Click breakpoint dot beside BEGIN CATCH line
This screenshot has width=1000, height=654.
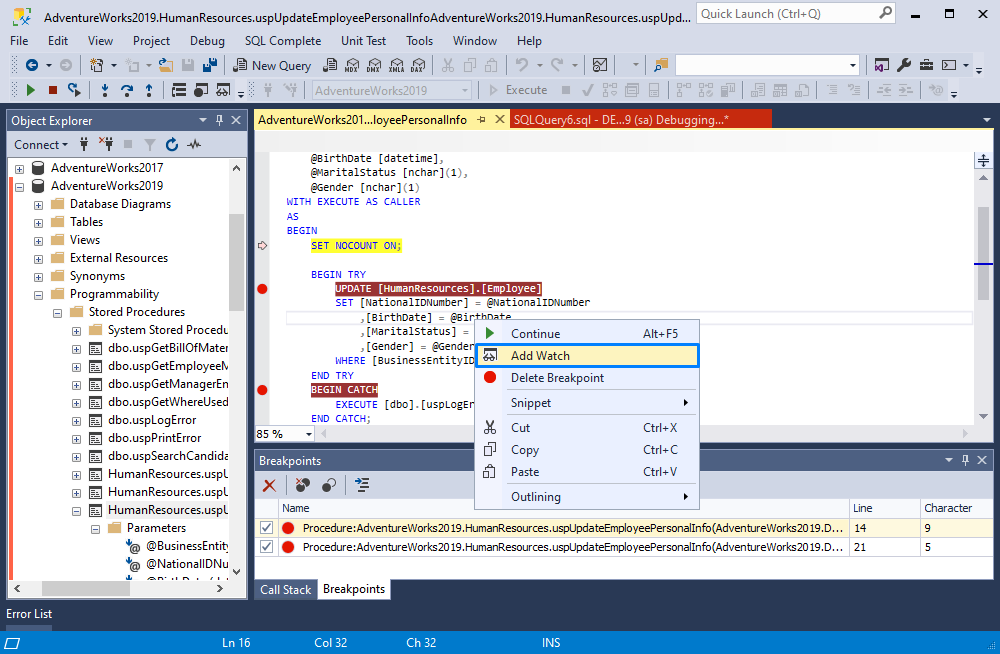[262, 390]
